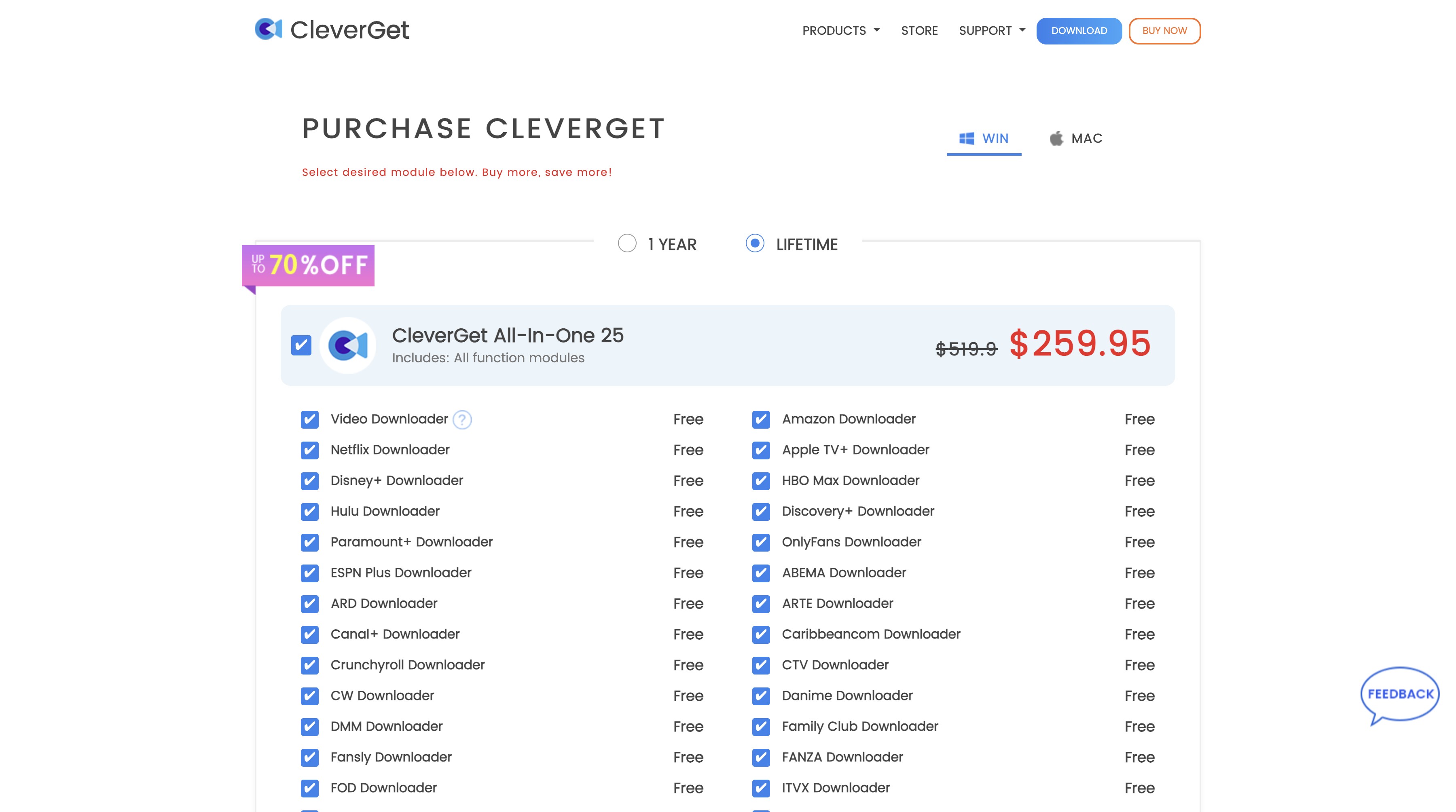Uncheck the Crunchyroll Downloader module

[309, 665]
